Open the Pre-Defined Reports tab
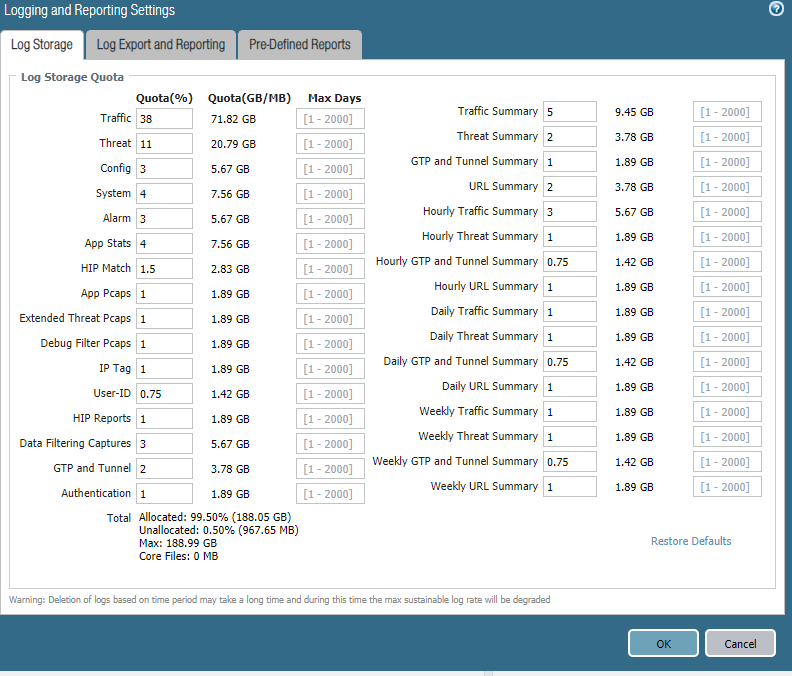The width and height of the screenshot is (792, 676). coord(300,45)
